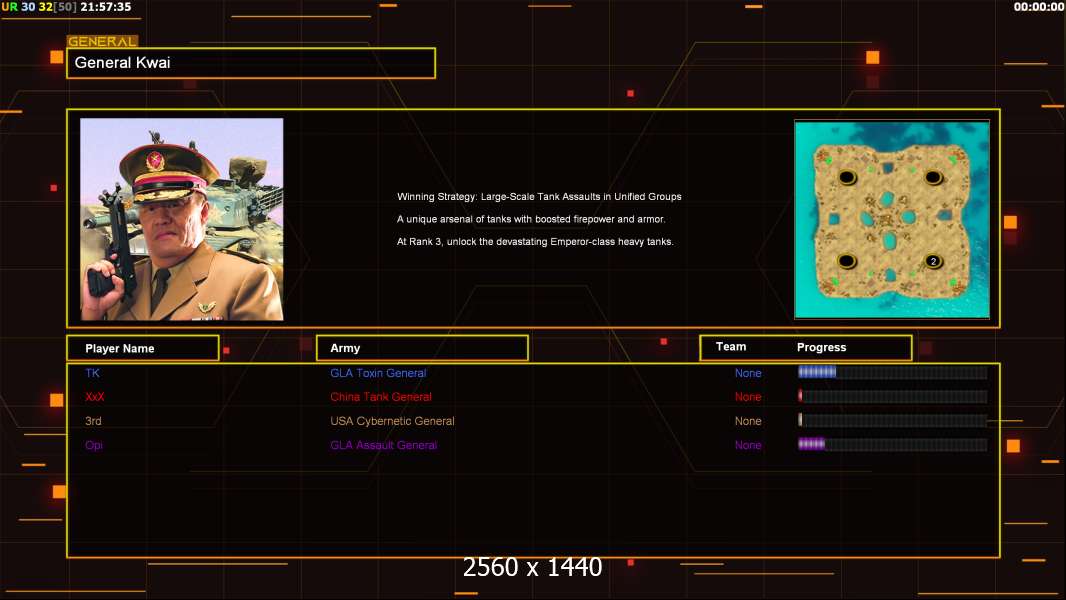Select player name XxX

[94, 397]
